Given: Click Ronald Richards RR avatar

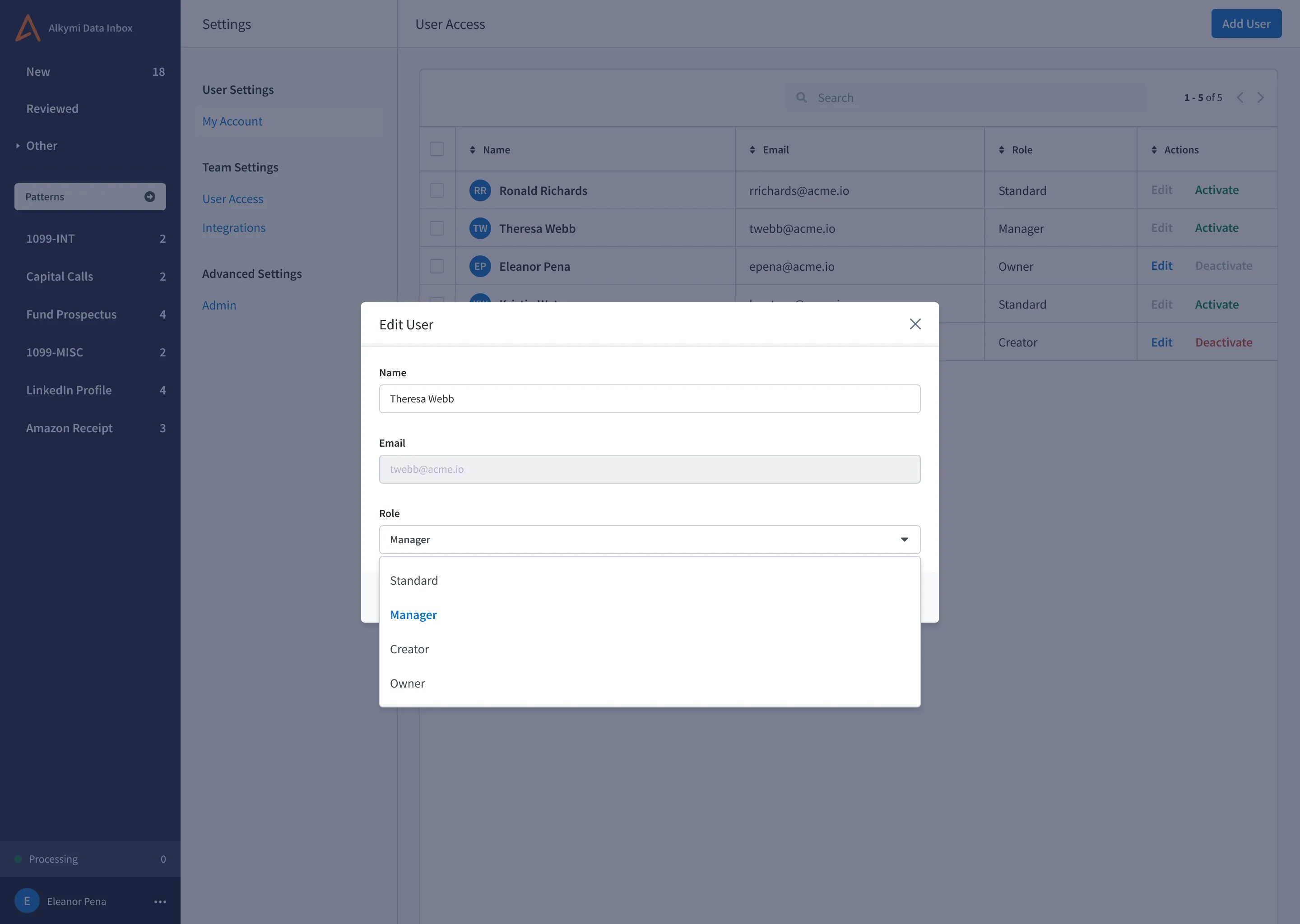Looking at the screenshot, I should point(480,190).
